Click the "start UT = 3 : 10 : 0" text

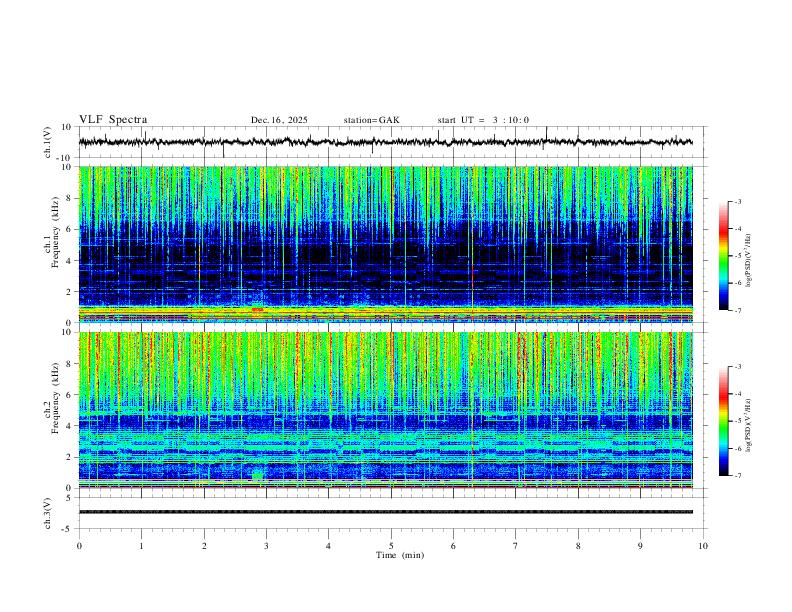[x=483, y=120]
